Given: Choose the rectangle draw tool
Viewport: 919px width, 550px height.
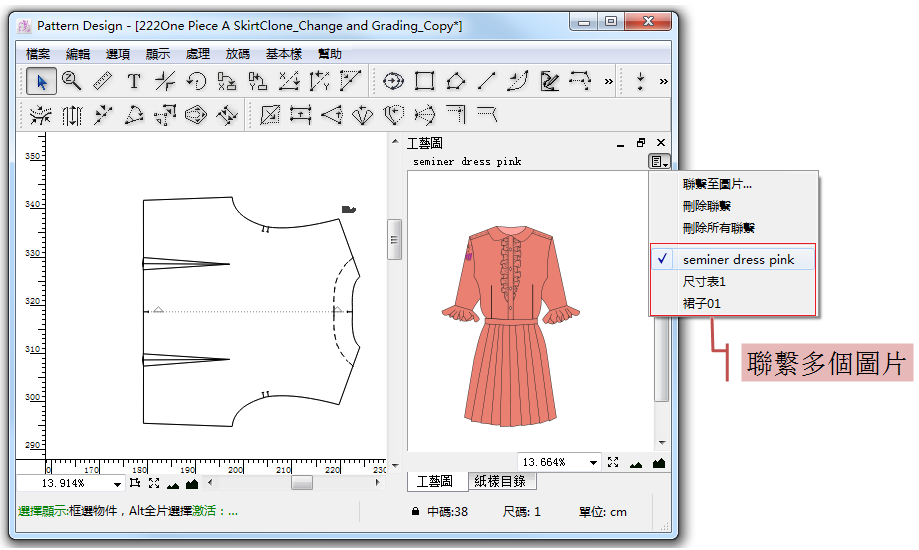Looking at the screenshot, I should click(x=425, y=81).
